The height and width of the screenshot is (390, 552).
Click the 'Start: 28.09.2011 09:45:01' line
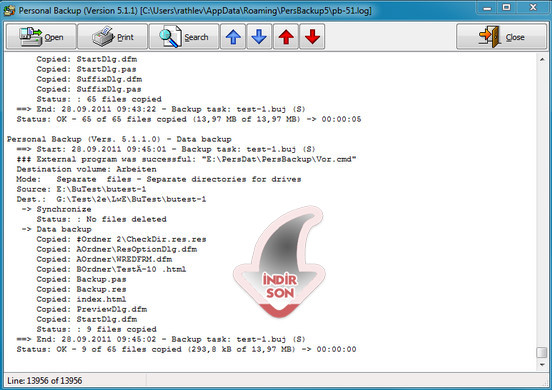coord(166,149)
